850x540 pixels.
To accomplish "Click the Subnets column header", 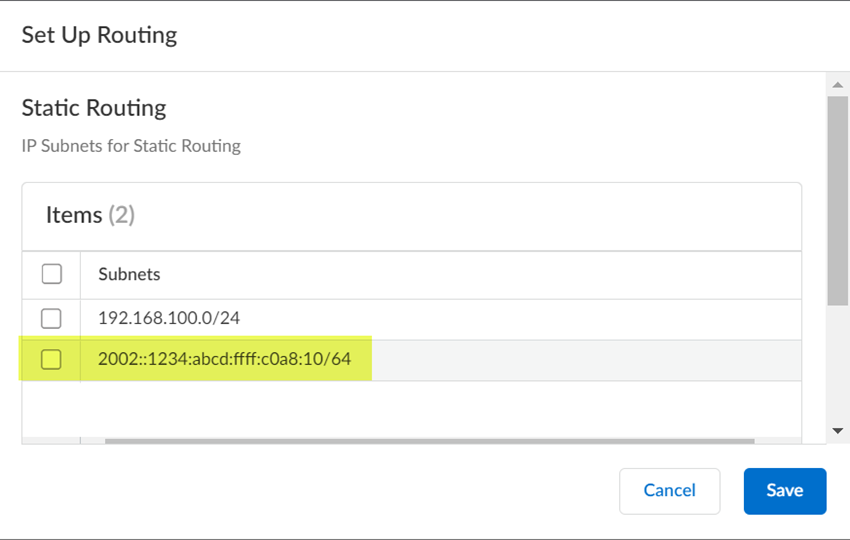I will click(129, 274).
